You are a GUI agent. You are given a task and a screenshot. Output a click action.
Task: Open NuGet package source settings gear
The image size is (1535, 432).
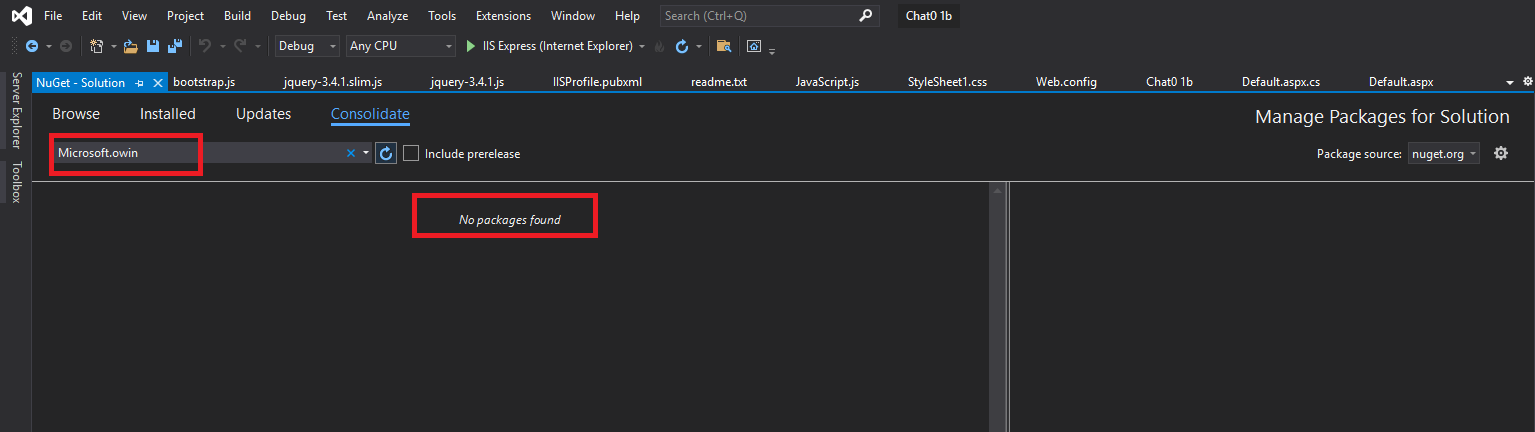click(1500, 153)
